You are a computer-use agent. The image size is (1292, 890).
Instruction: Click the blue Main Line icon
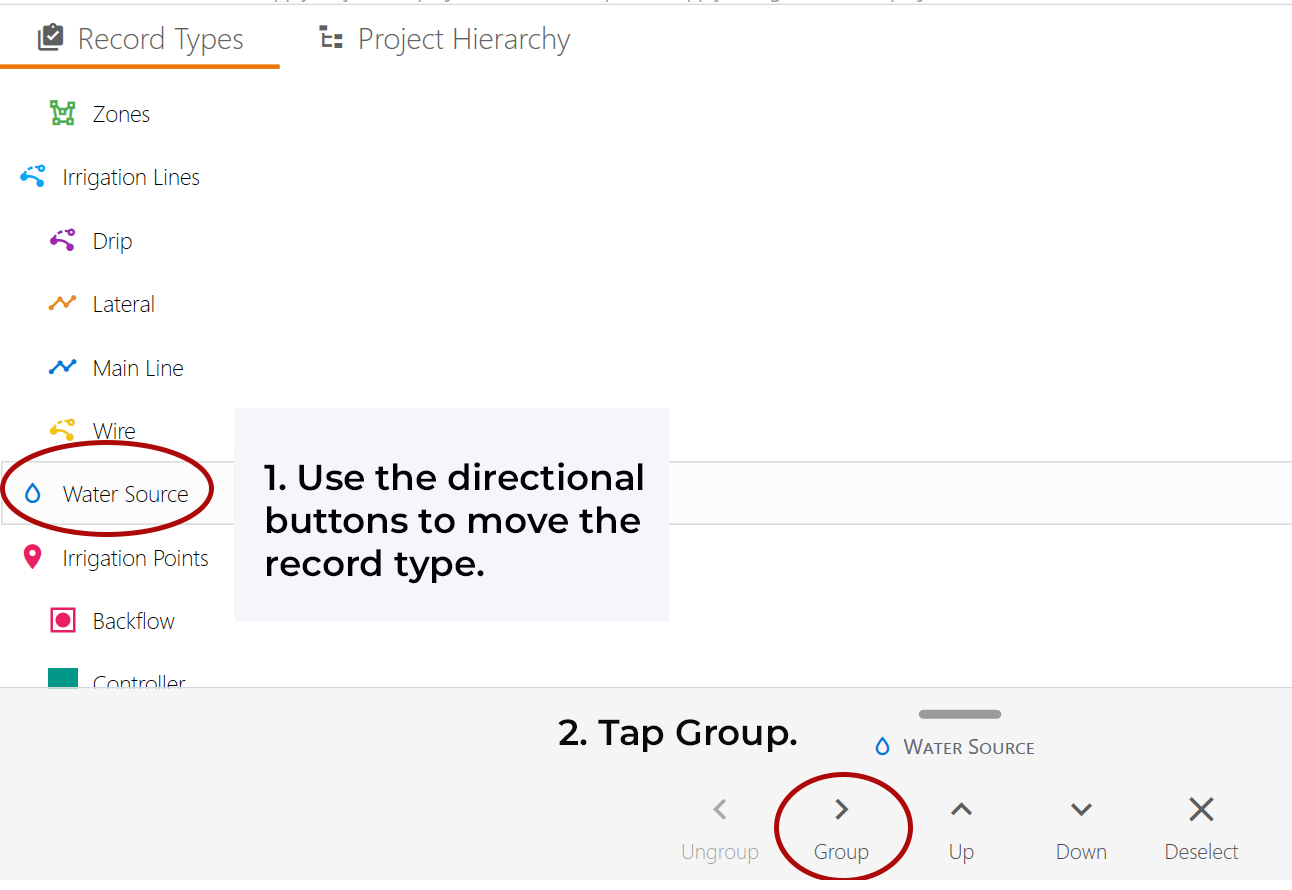tap(63, 368)
